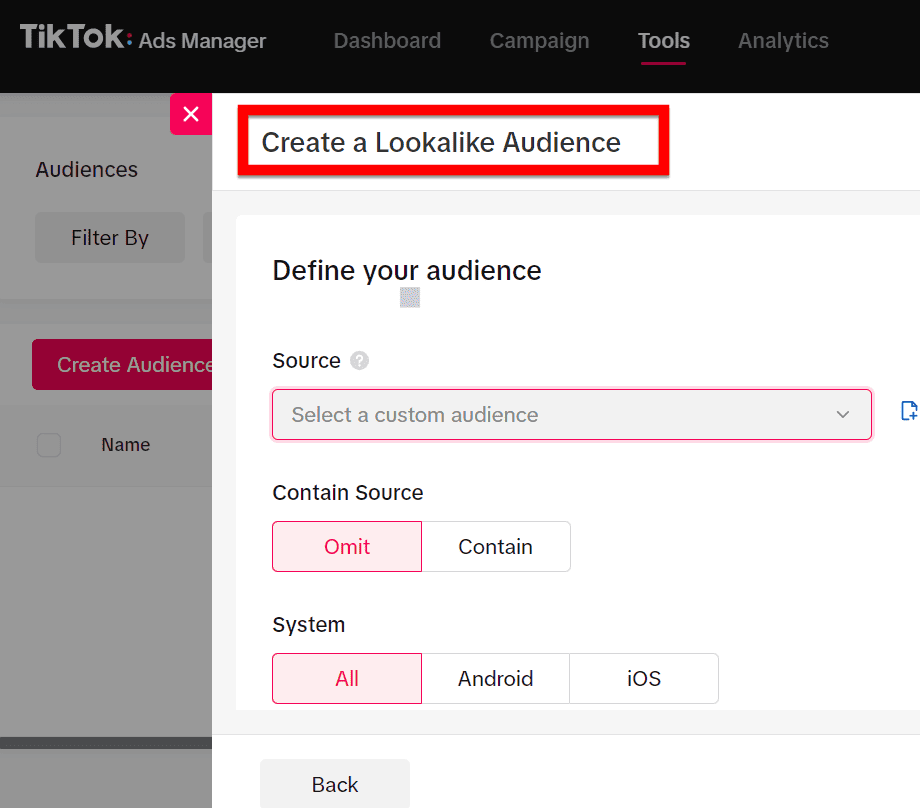Screen dimensions: 920x808
Task: Click the Define your audience heading
Action: click(x=407, y=271)
